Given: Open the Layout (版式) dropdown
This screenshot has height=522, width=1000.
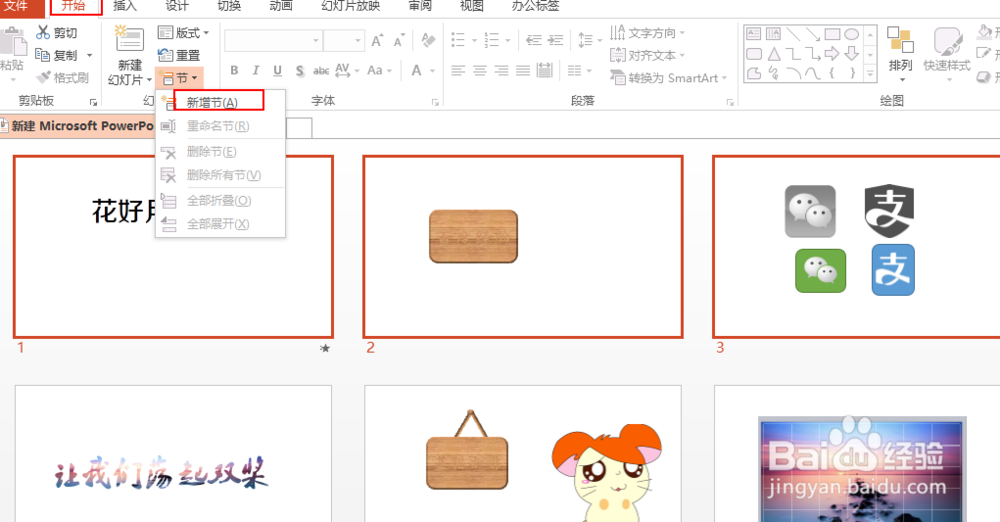Looking at the screenshot, I should point(183,33).
